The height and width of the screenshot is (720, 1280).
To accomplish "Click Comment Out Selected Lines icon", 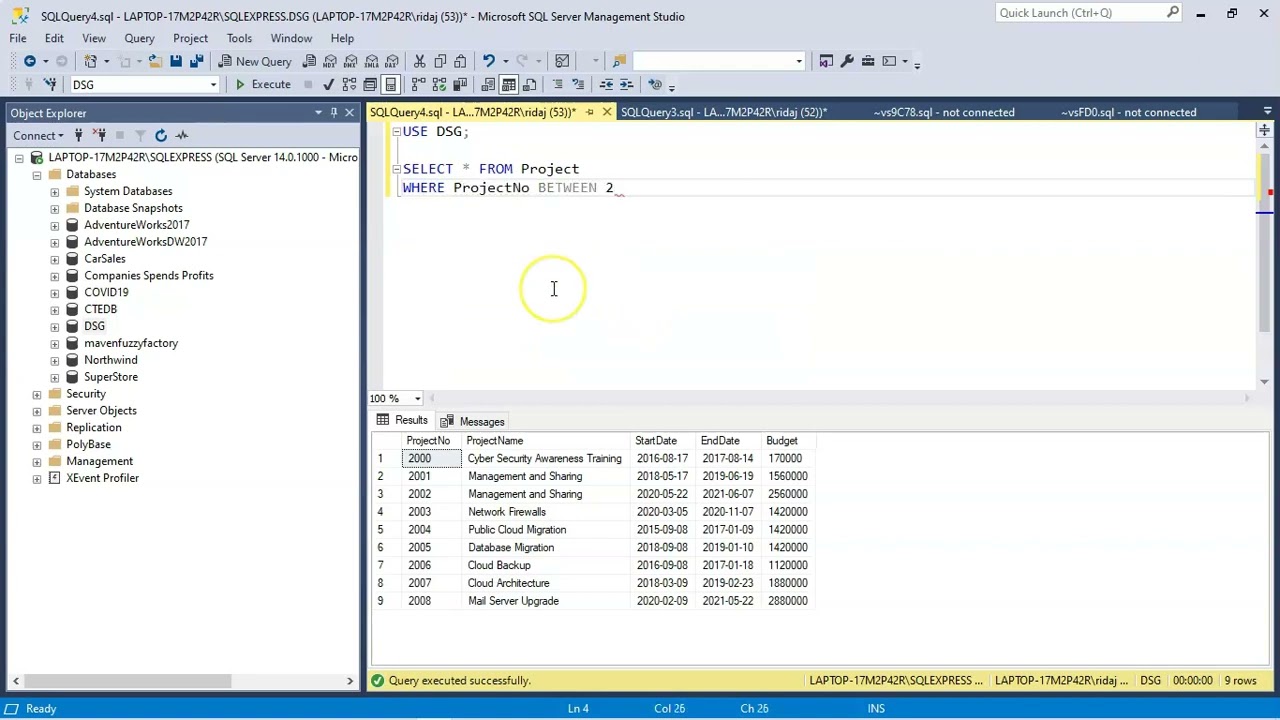I will pos(558,85).
